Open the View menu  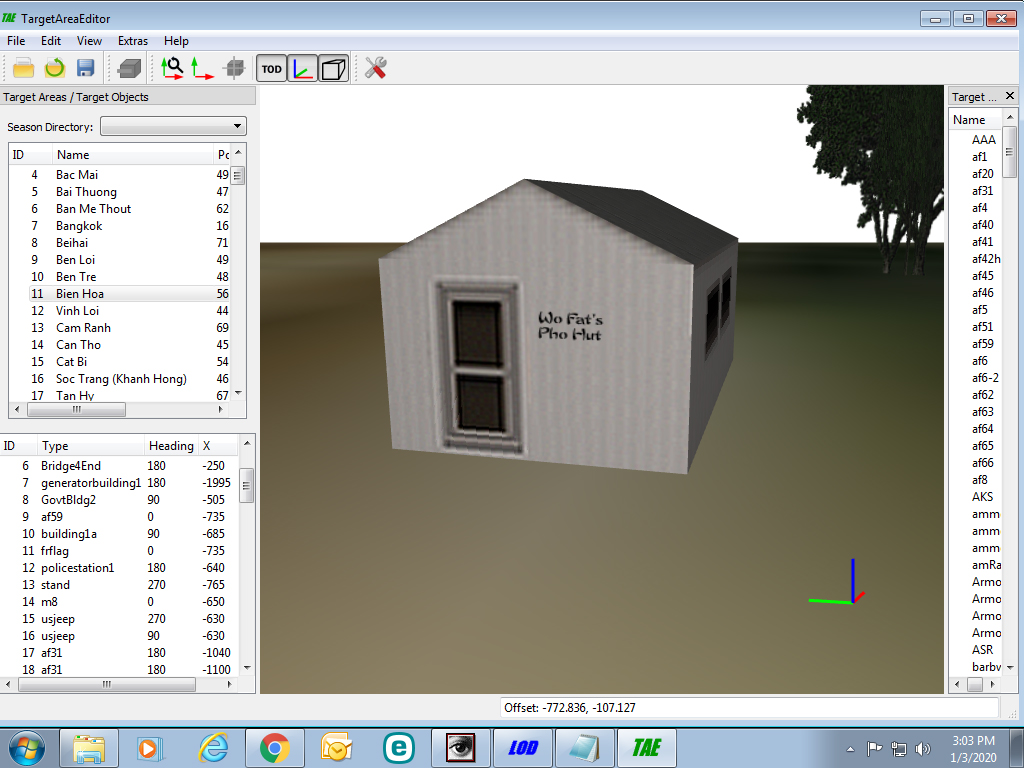click(89, 40)
